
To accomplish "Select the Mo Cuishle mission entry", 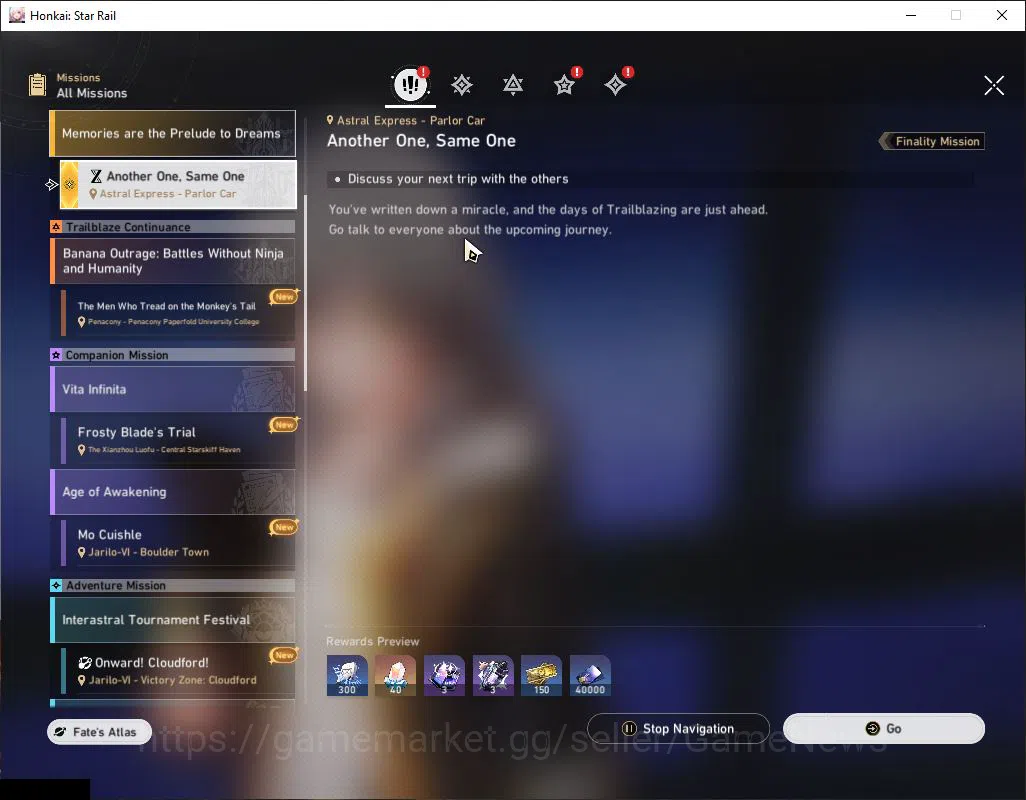I will (178, 543).
